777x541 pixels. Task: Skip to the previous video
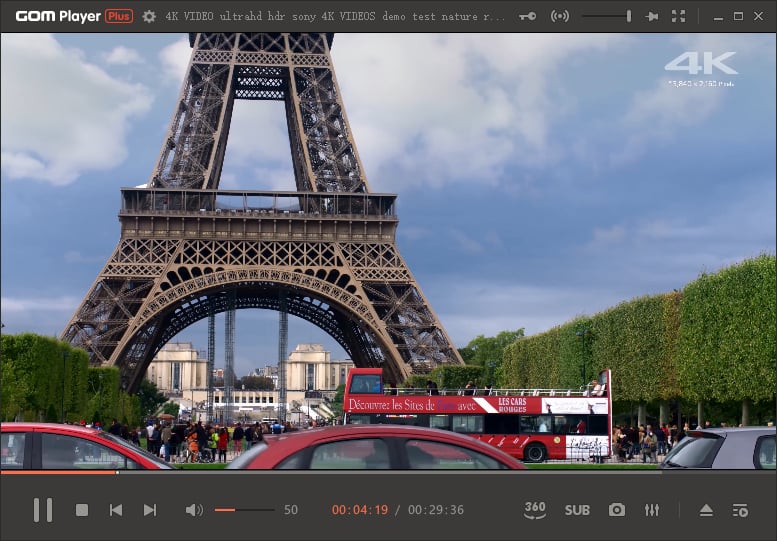116,510
